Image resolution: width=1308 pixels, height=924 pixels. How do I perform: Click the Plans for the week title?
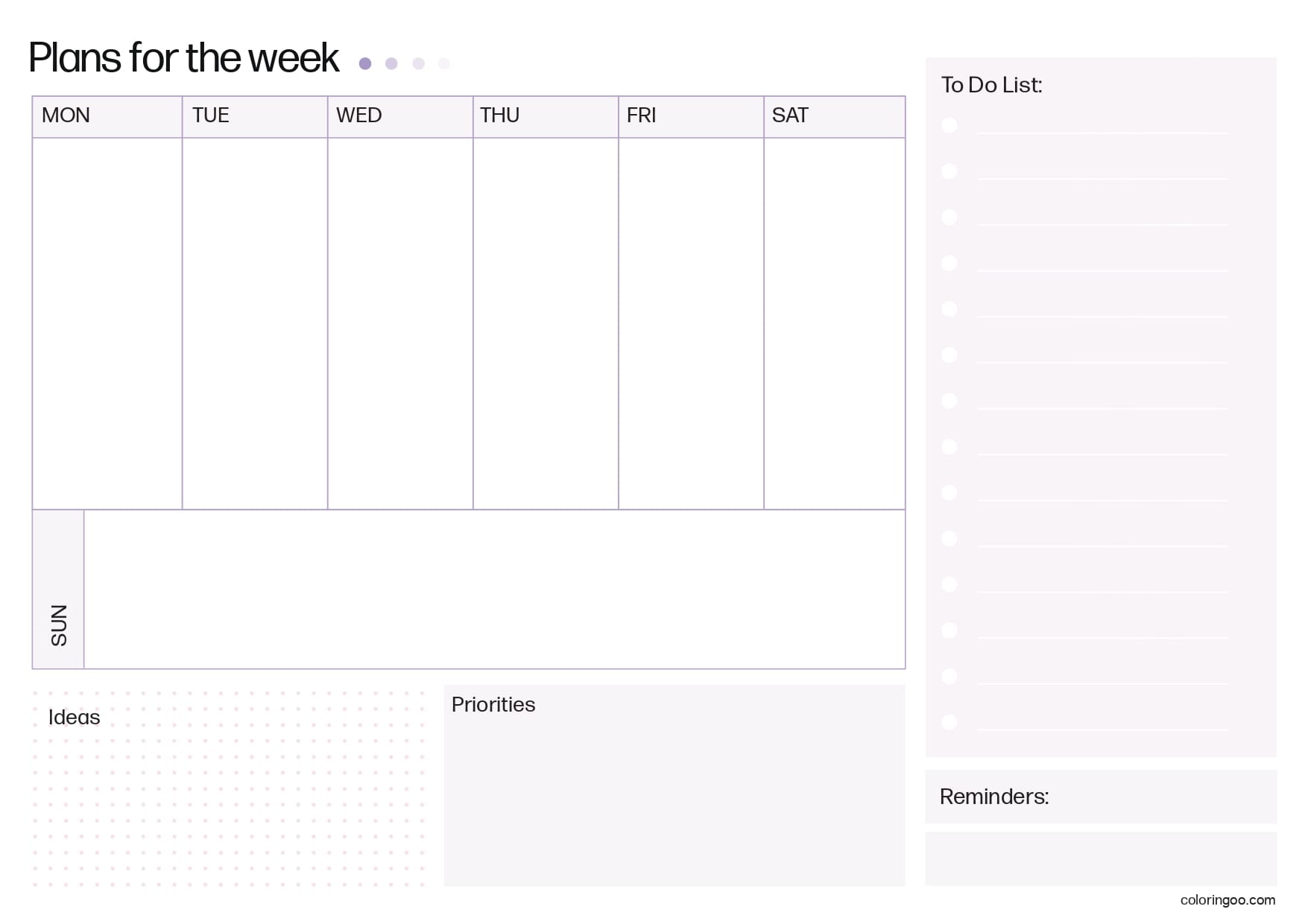pyautogui.click(x=183, y=58)
